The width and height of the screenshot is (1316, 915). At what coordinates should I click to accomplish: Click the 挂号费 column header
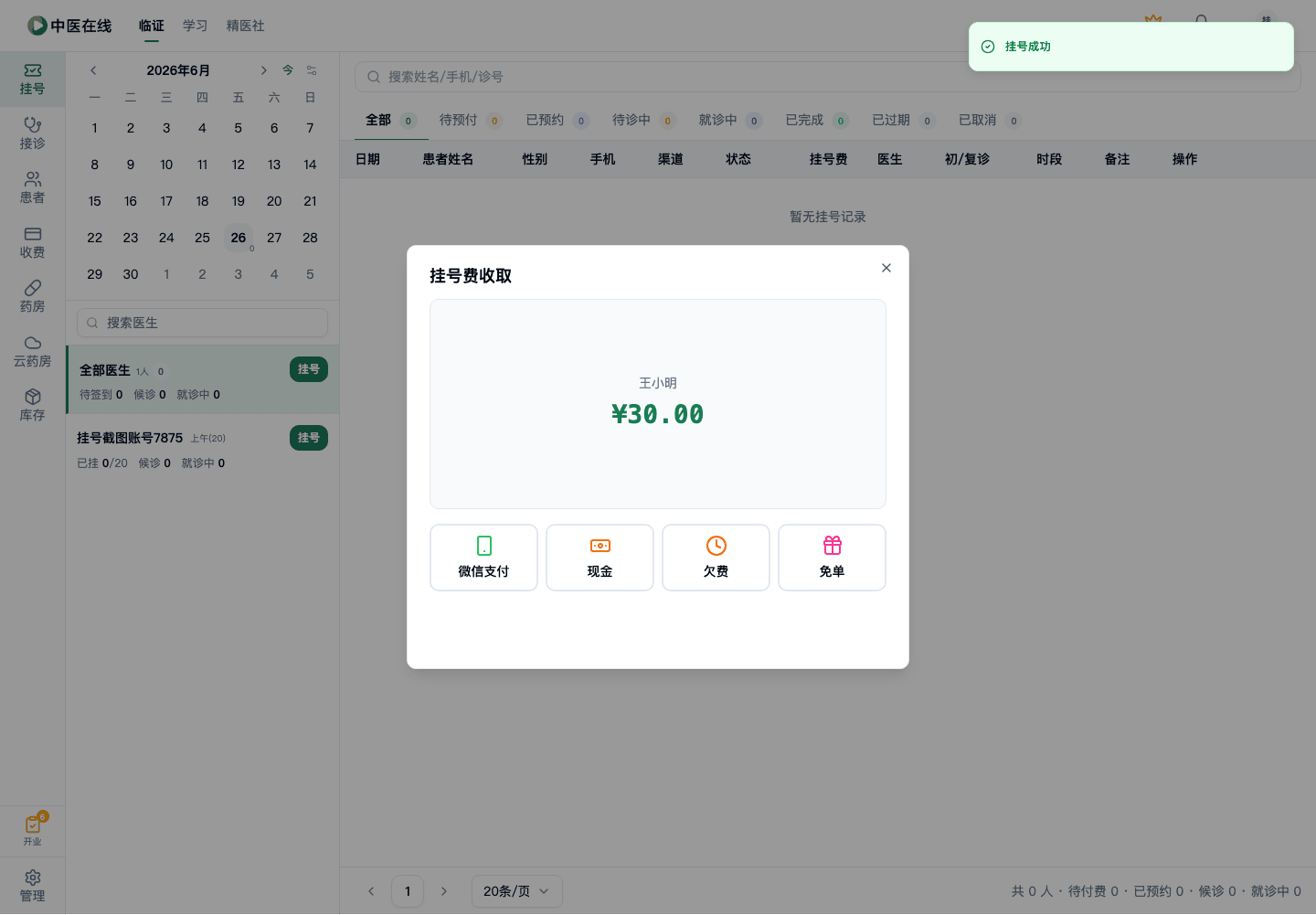[x=828, y=159]
